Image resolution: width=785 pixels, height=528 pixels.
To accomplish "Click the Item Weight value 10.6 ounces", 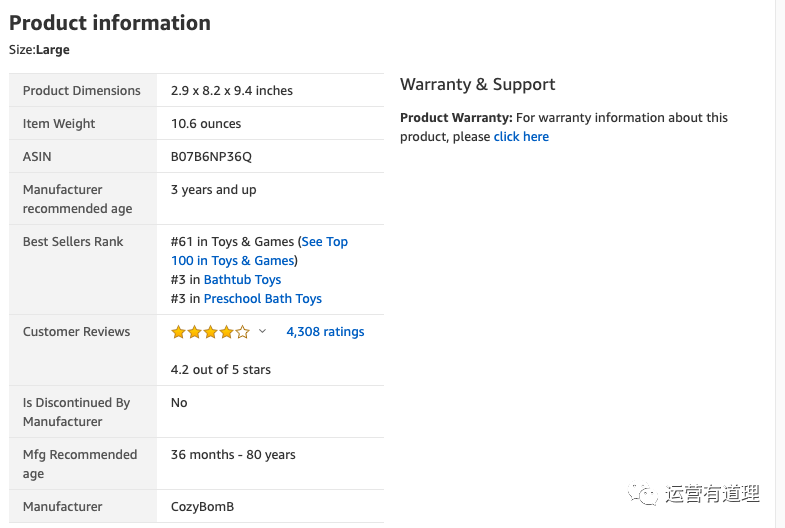I will [206, 124].
